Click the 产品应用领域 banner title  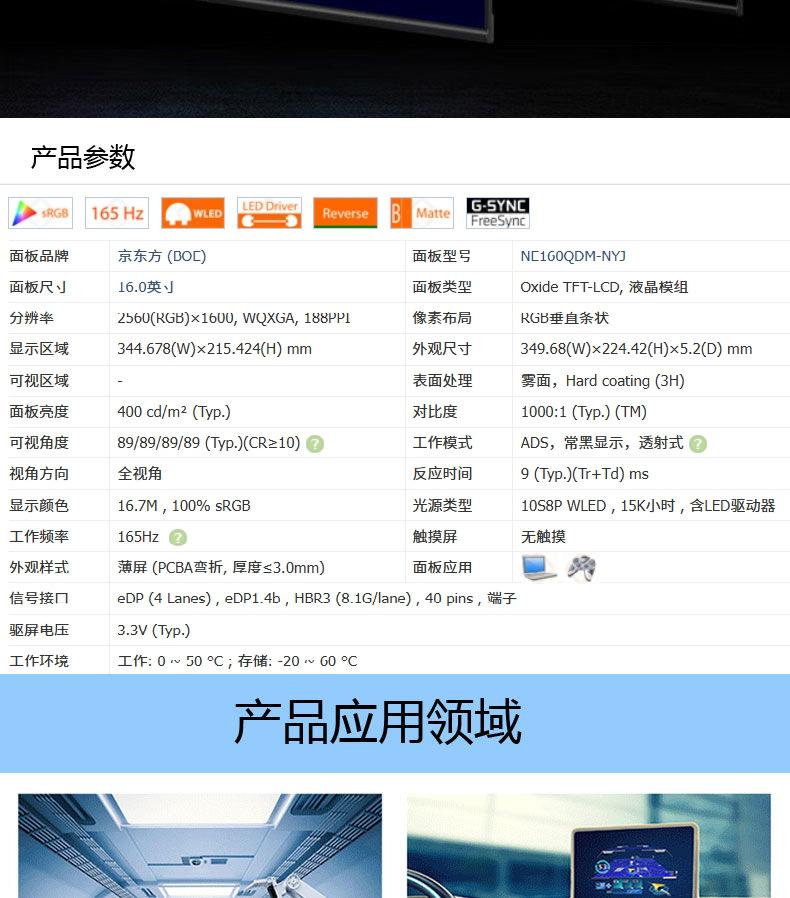tap(378, 722)
